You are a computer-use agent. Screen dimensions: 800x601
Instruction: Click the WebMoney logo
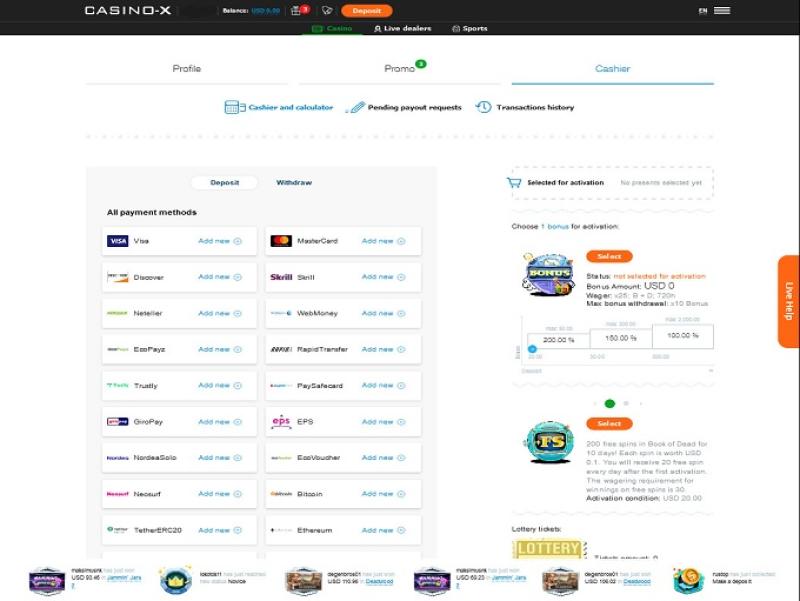pyautogui.click(x=281, y=313)
